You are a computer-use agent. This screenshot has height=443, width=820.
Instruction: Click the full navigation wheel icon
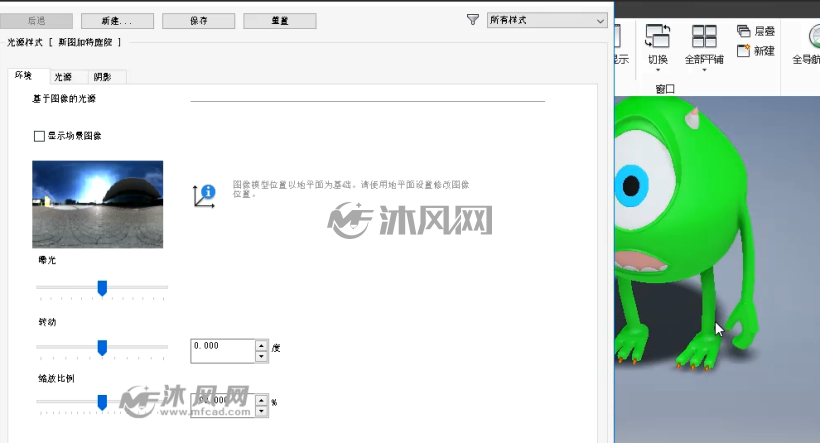tap(814, 37)
